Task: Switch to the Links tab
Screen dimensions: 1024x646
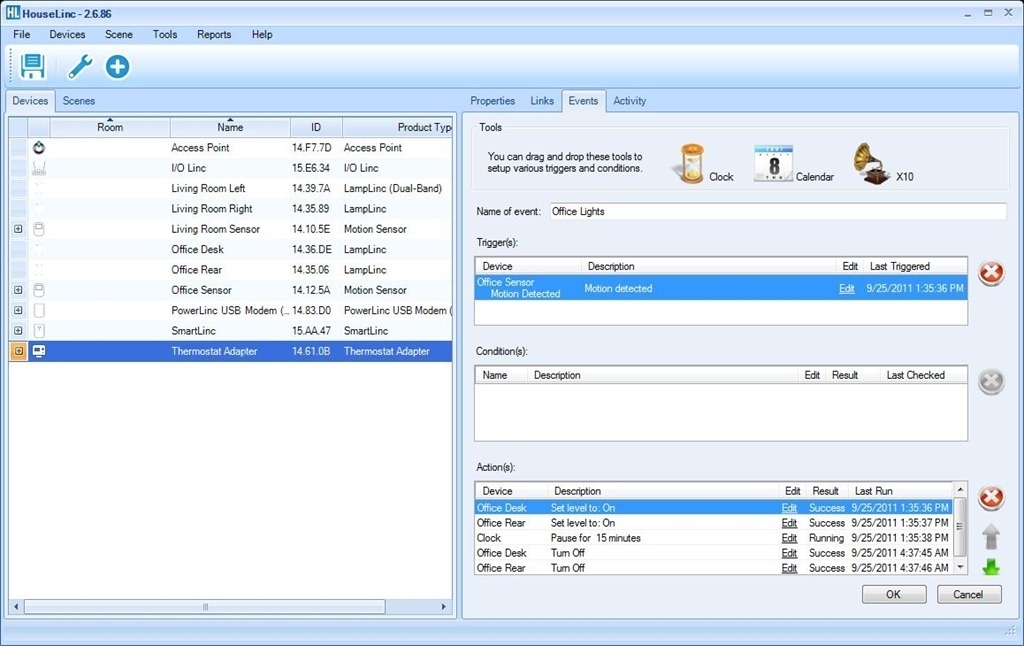Action: (x=542, y=101)
